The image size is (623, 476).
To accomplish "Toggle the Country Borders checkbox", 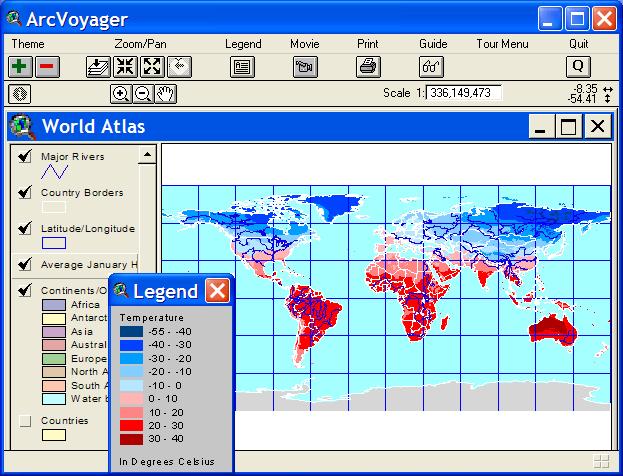I will 25,192.
